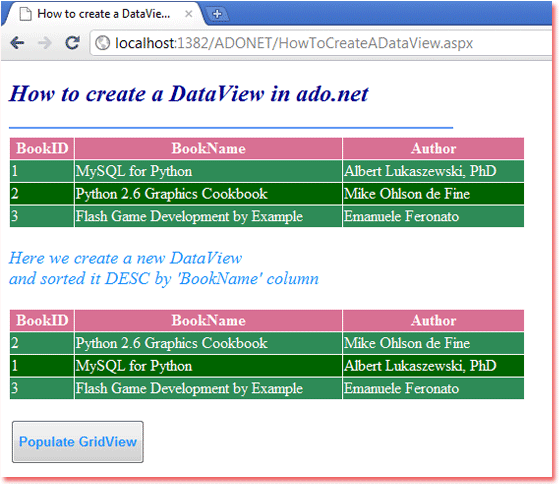Click the Author header in the first table

coord(433,149)
